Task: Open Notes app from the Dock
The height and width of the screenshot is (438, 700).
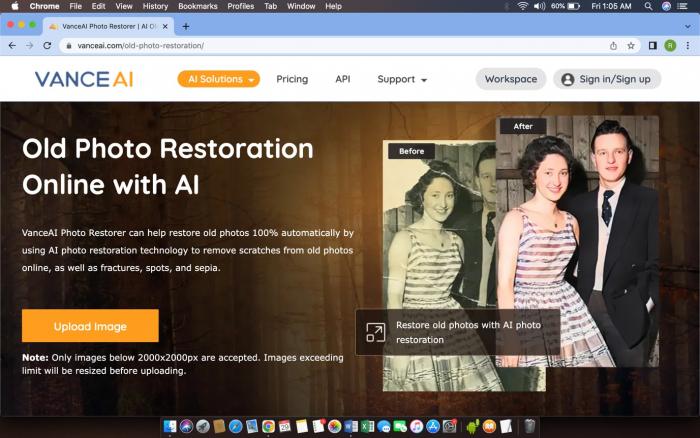Action: (302, 427)
